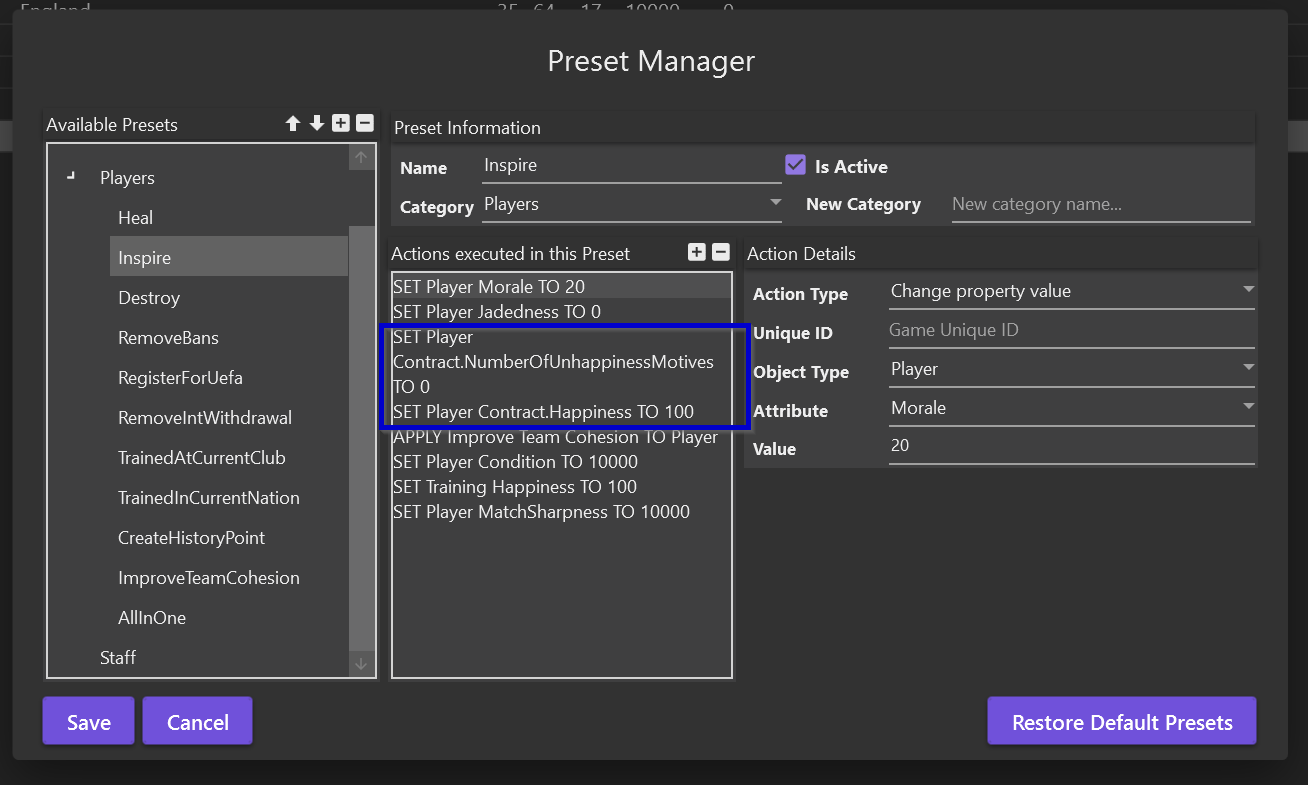Viewport: 1308px width, 785px height.
Task: Remove the selected action from this preset
Action: pos(720,252)
